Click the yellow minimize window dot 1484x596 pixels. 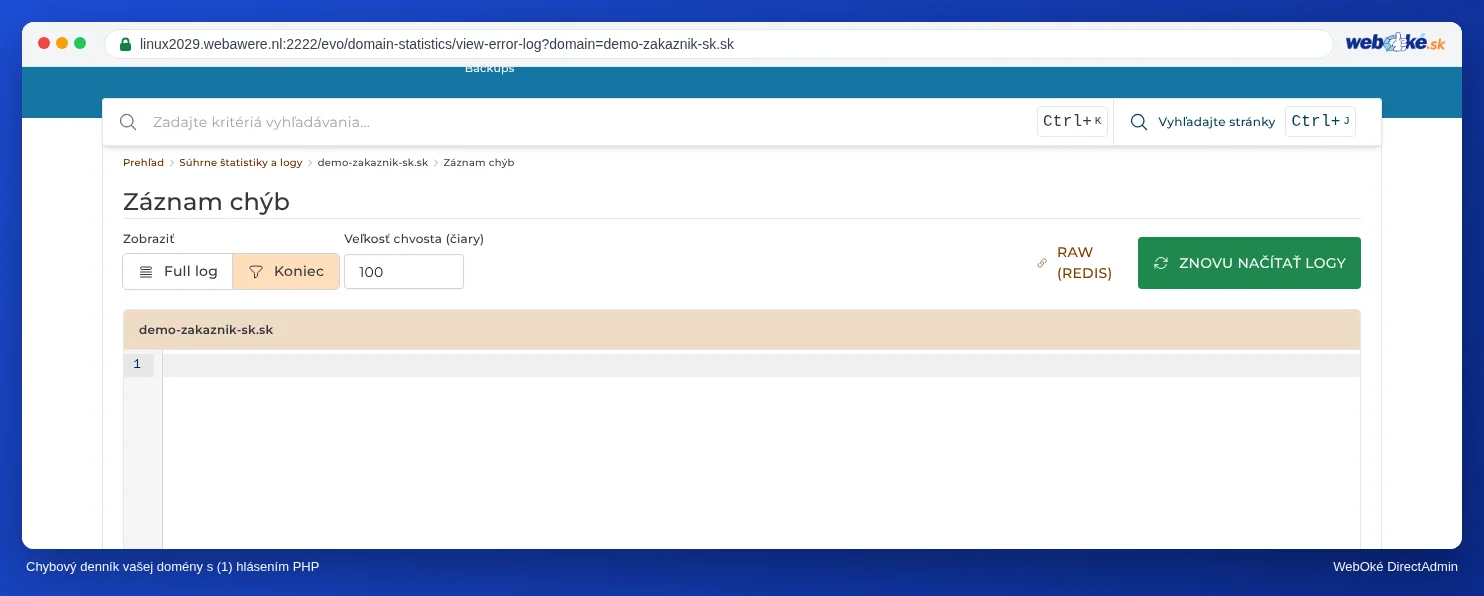(x=62, y=43)
